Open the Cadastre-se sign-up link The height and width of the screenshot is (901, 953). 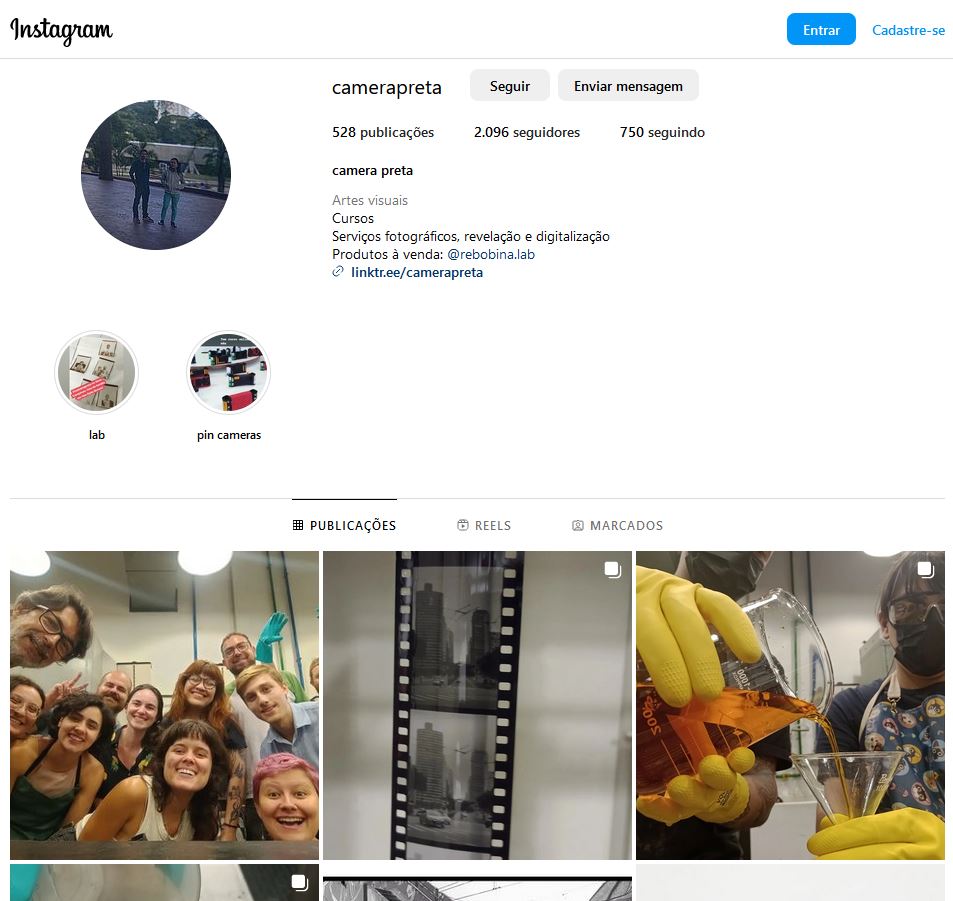pos(908,30)
